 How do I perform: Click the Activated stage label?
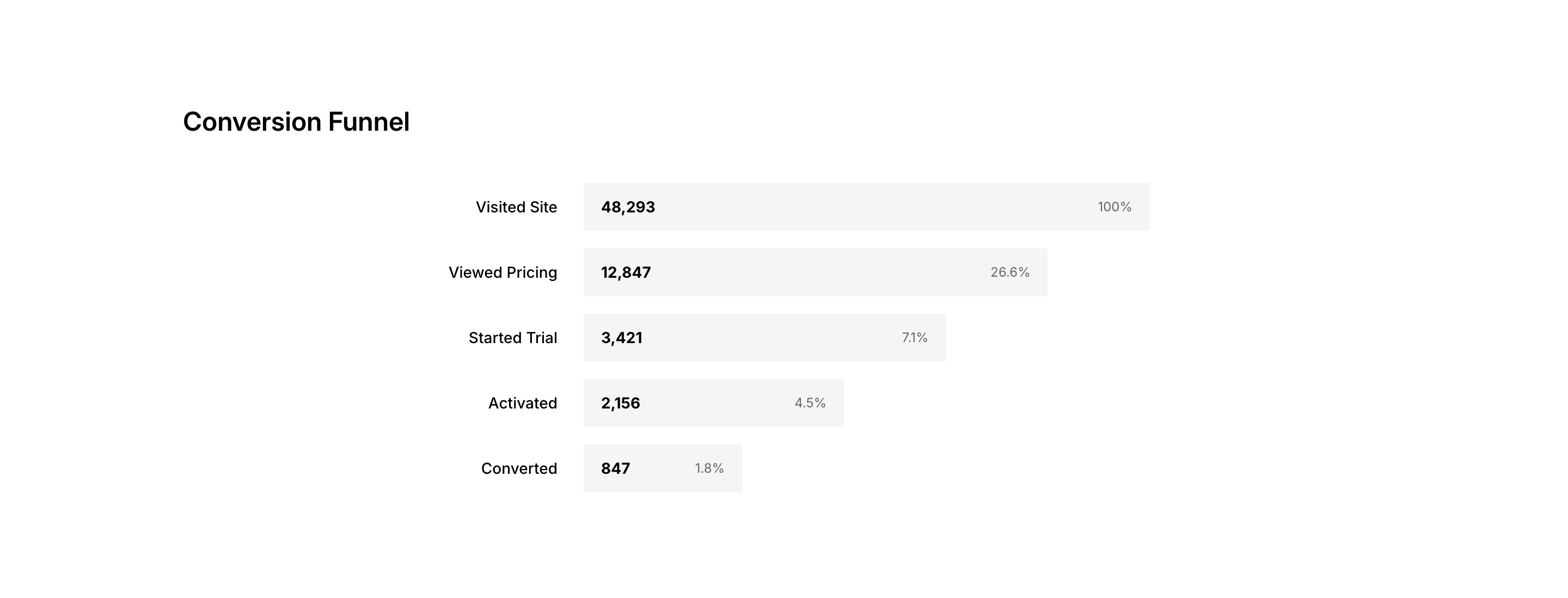(522, 403)
